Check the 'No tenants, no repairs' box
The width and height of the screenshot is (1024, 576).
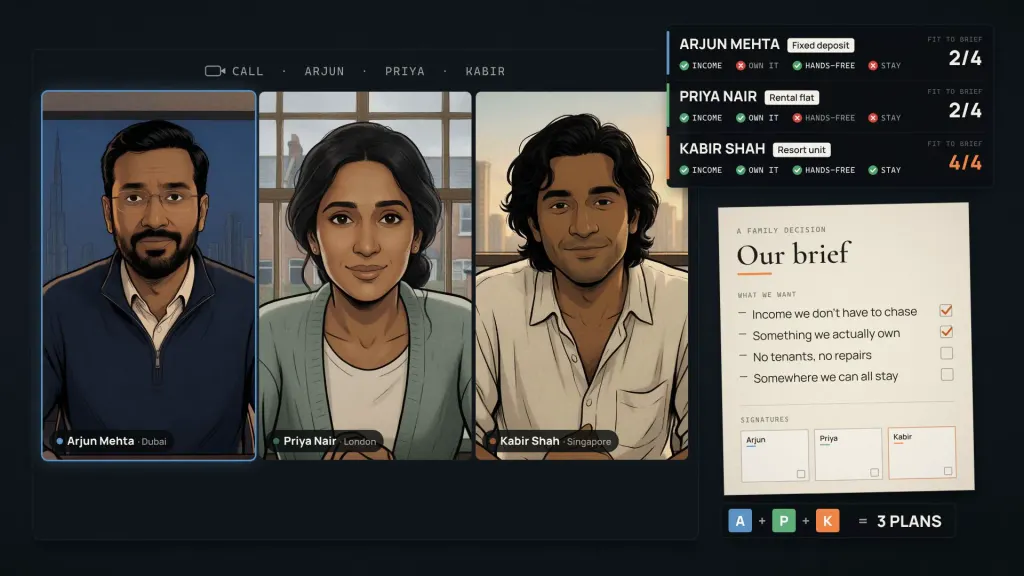(947, 353)
